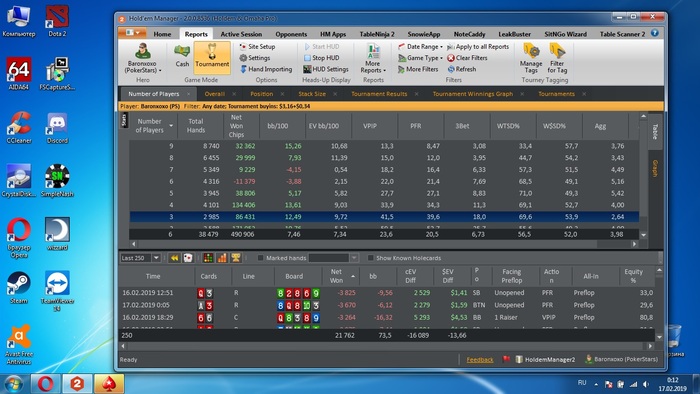The width and height of the screenshot is (700, 394).
Task: Switch to the Active Session tab
Action: (241, 34)
